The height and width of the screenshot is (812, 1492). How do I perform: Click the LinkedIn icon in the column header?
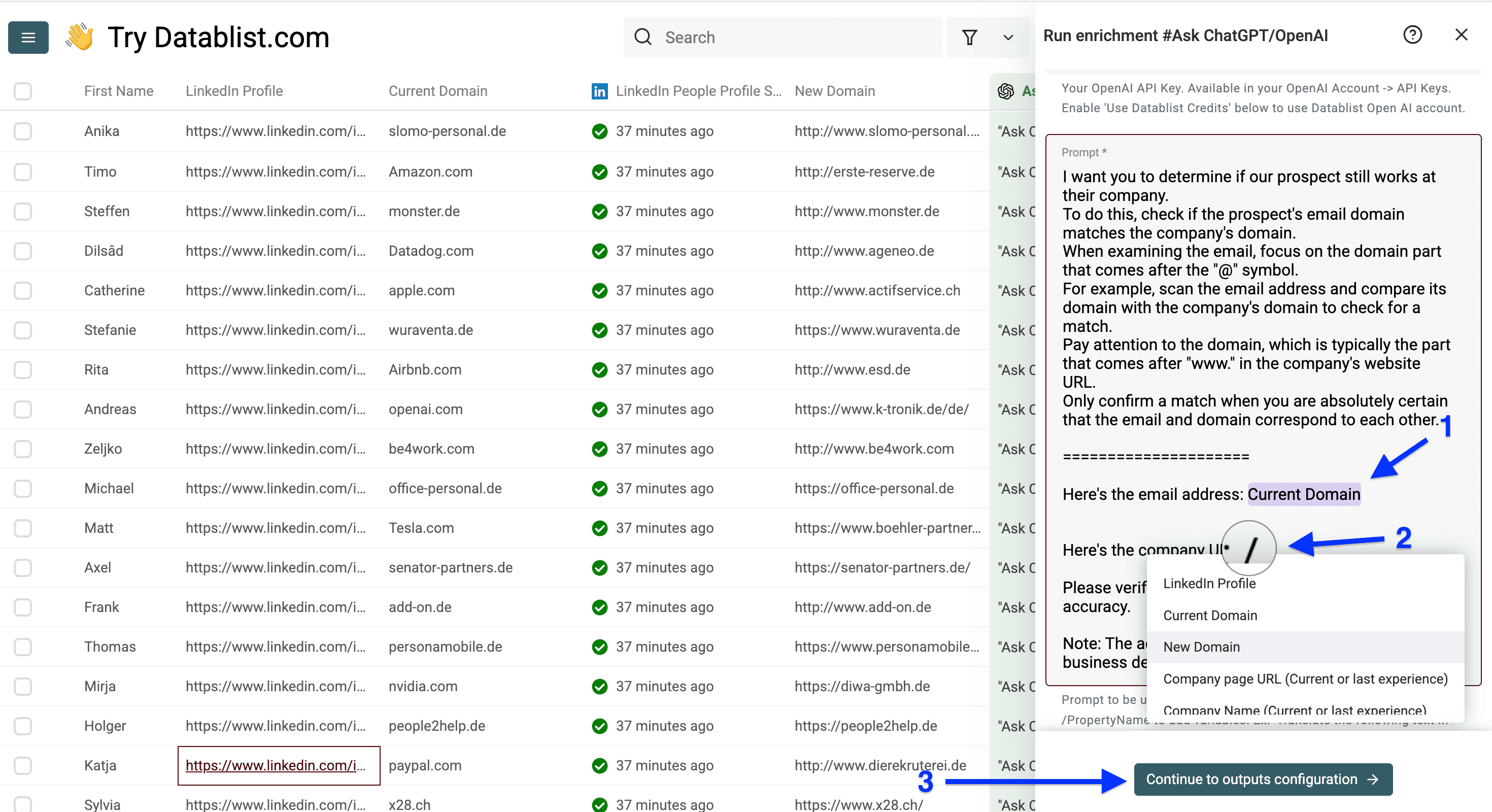[x=599, y=91]
